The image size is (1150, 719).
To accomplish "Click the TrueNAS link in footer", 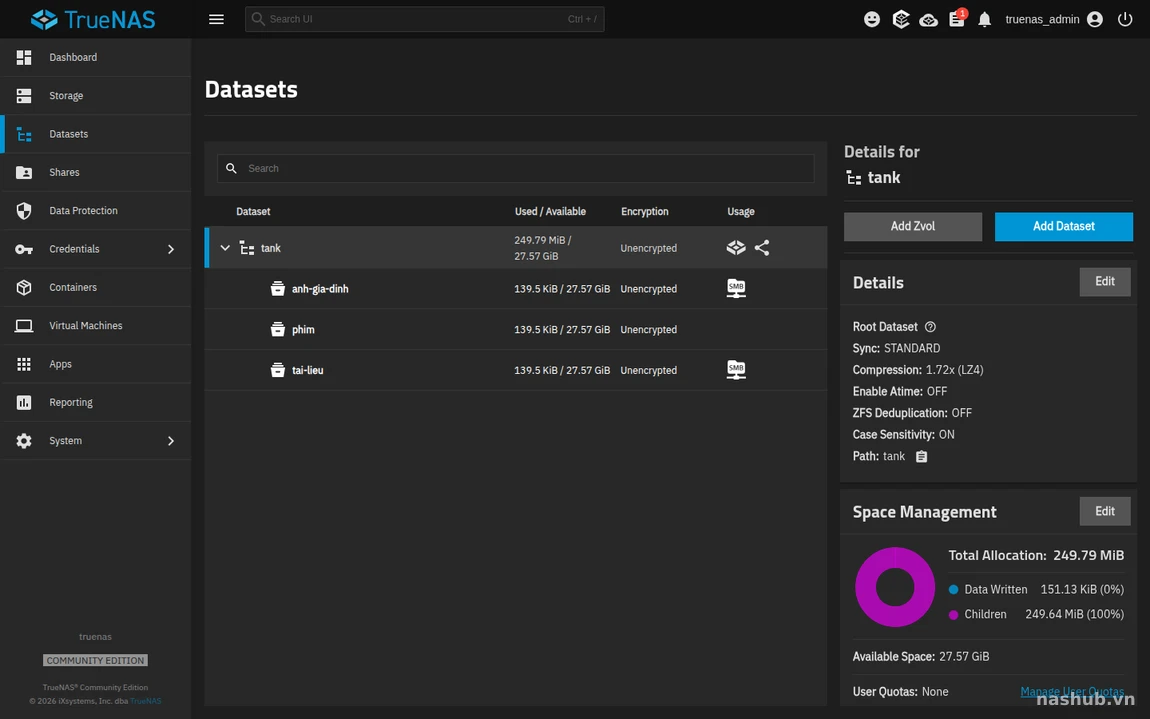I will (145, 701).
